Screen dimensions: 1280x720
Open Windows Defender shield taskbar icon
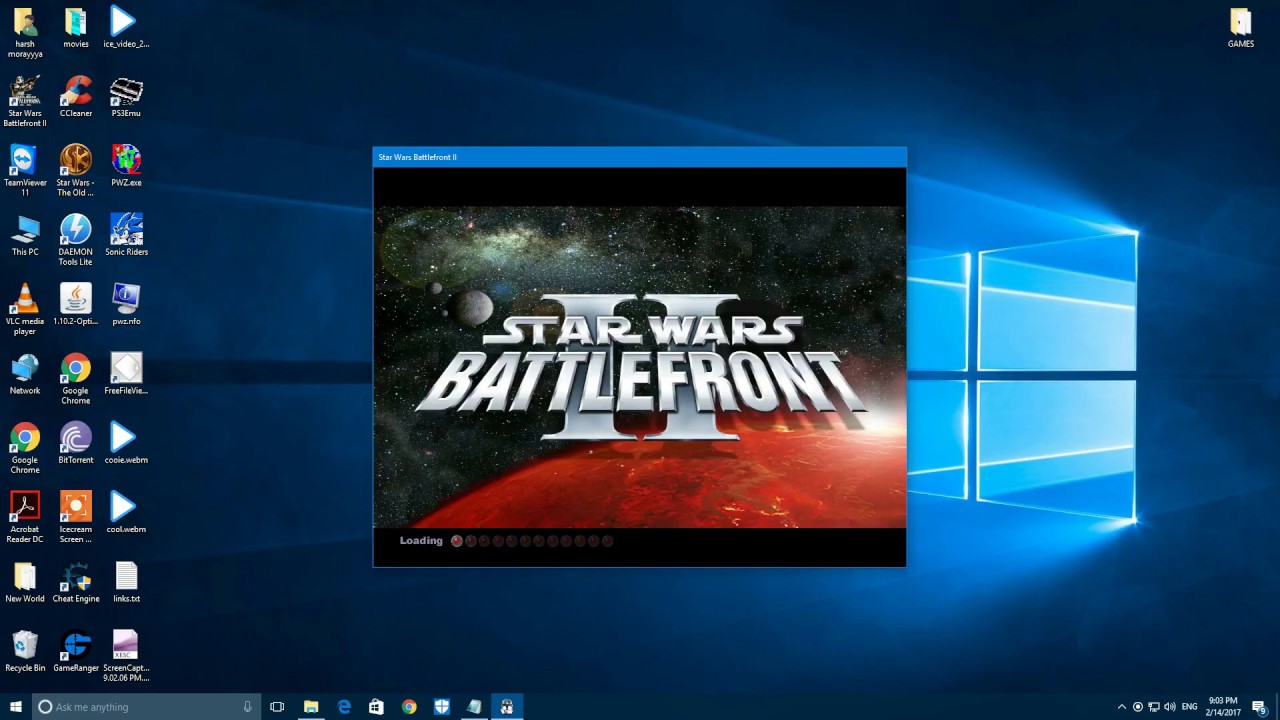(x=442, y=707)
